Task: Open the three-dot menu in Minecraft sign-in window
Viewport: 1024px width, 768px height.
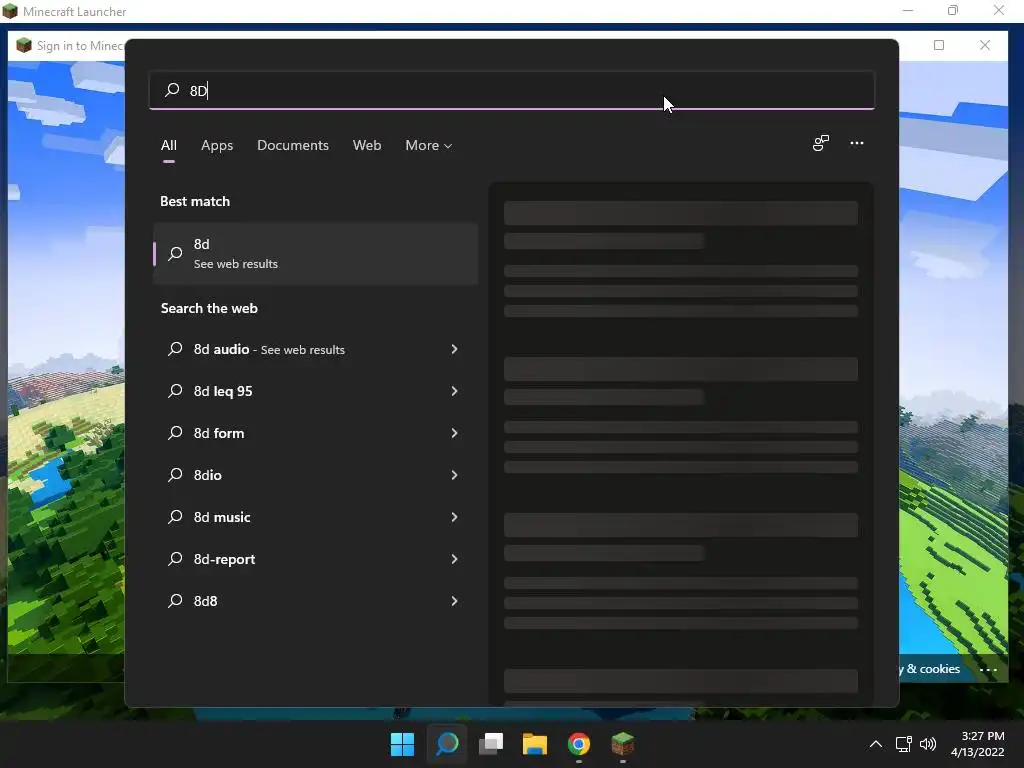Action: (x=988, y=669)
